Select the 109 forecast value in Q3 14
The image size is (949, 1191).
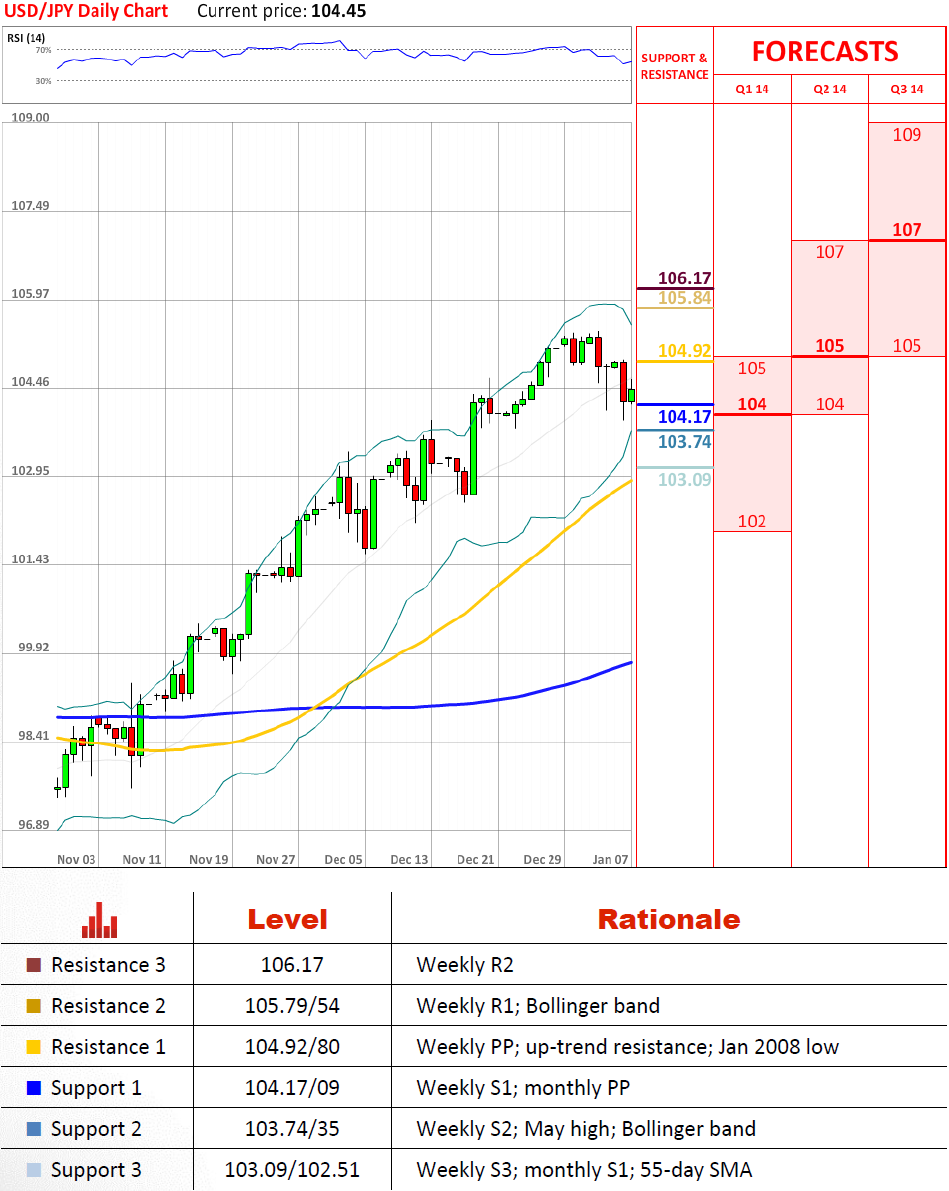pos(906,135)
